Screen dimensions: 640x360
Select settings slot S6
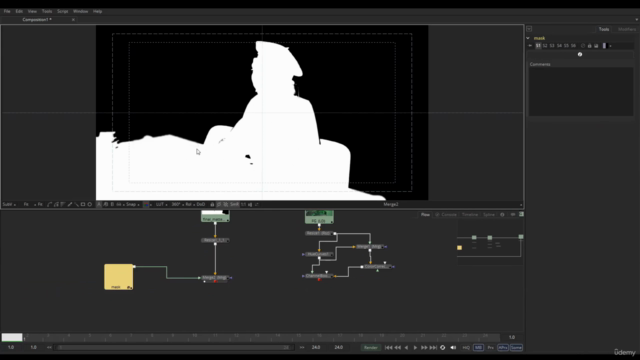pyautogui.click(x=573, y=46)
